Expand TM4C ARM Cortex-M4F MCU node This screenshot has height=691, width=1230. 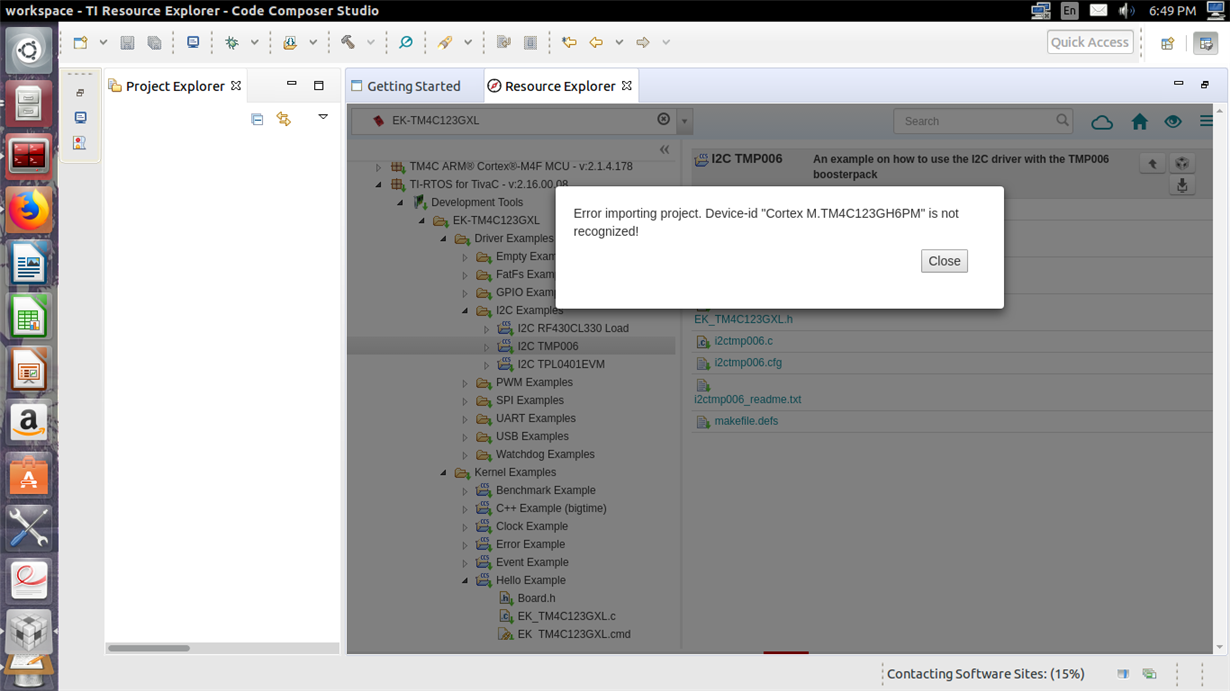coord(379,167)
